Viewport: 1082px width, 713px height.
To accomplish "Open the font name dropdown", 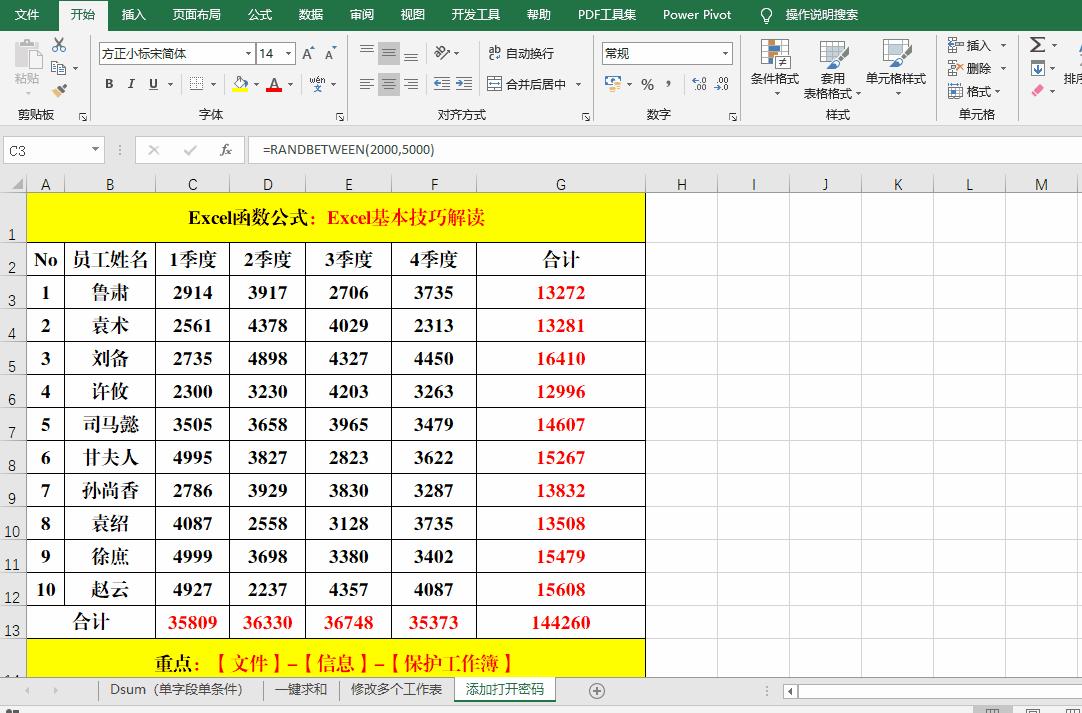I will tap(247, 52).
